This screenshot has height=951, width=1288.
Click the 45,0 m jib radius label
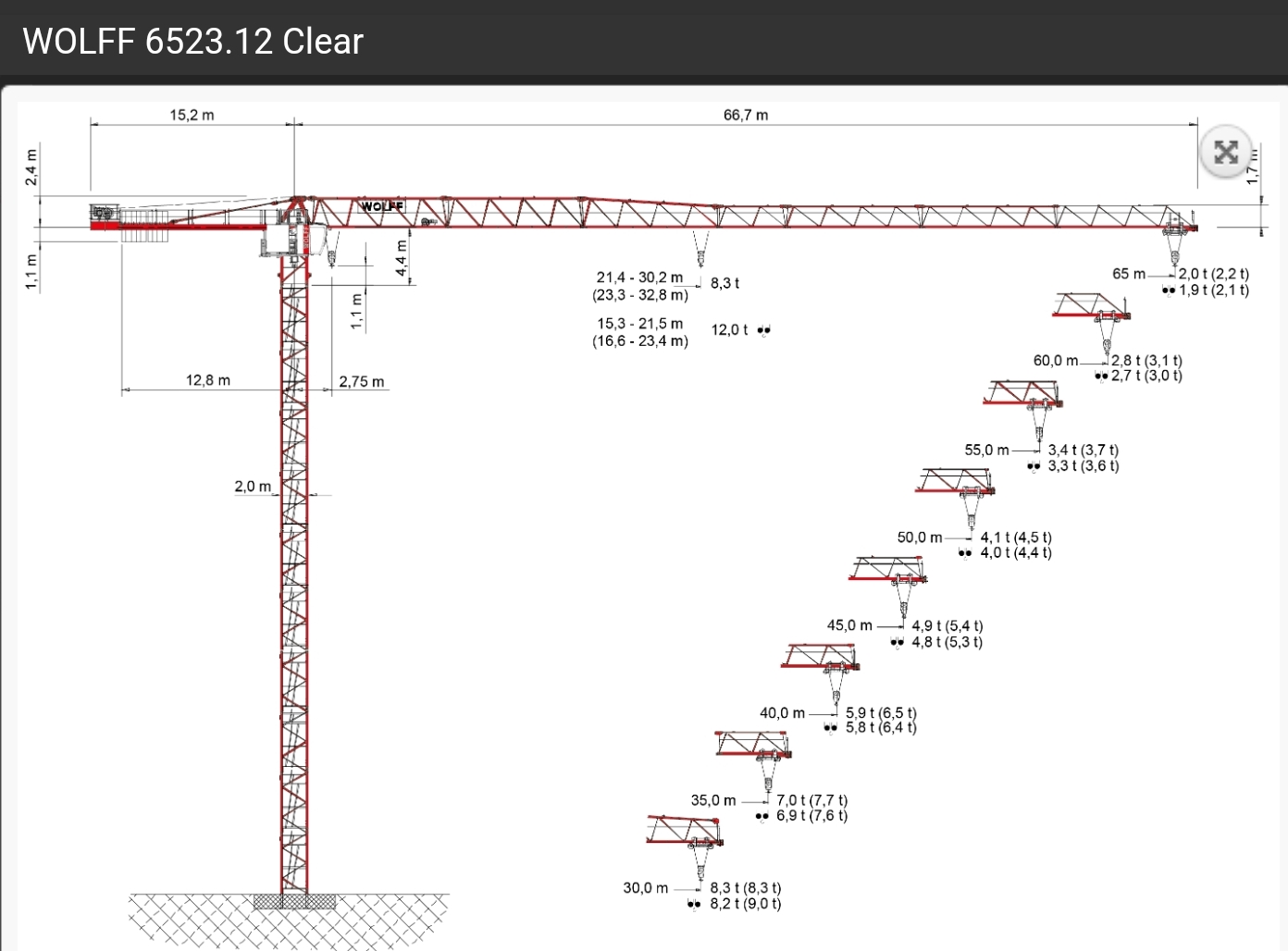coord(849,625)
